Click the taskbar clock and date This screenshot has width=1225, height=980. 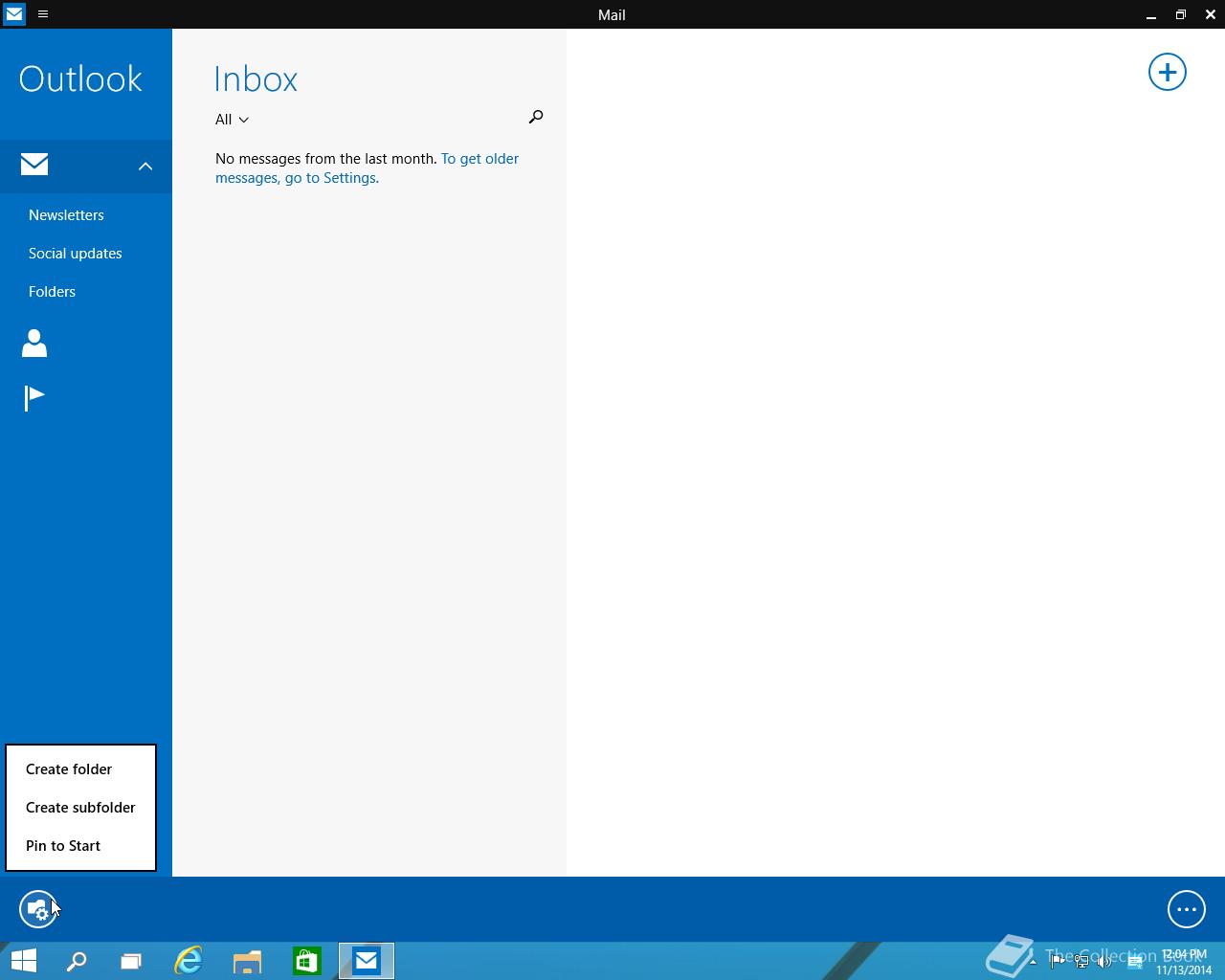1184,962
